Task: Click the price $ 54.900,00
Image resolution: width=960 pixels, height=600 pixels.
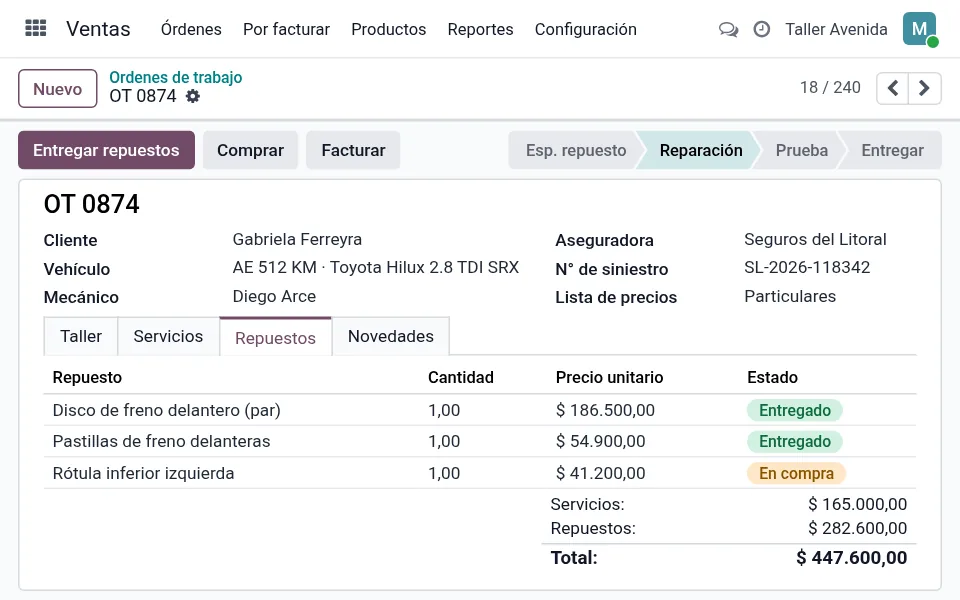Action: [600, 441]
